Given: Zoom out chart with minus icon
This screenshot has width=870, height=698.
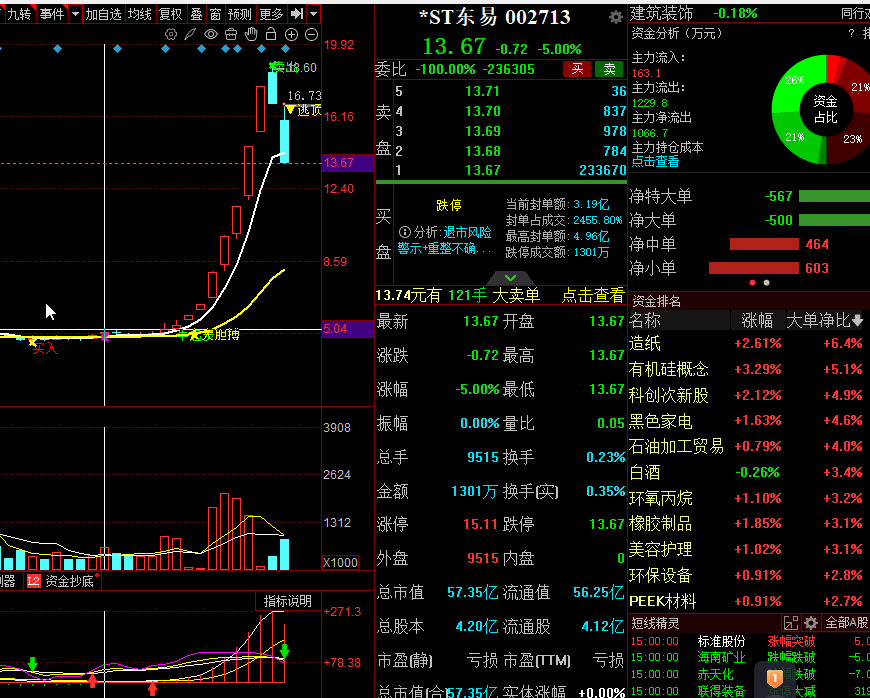Looking at the screenshot, I should (312, 34).
